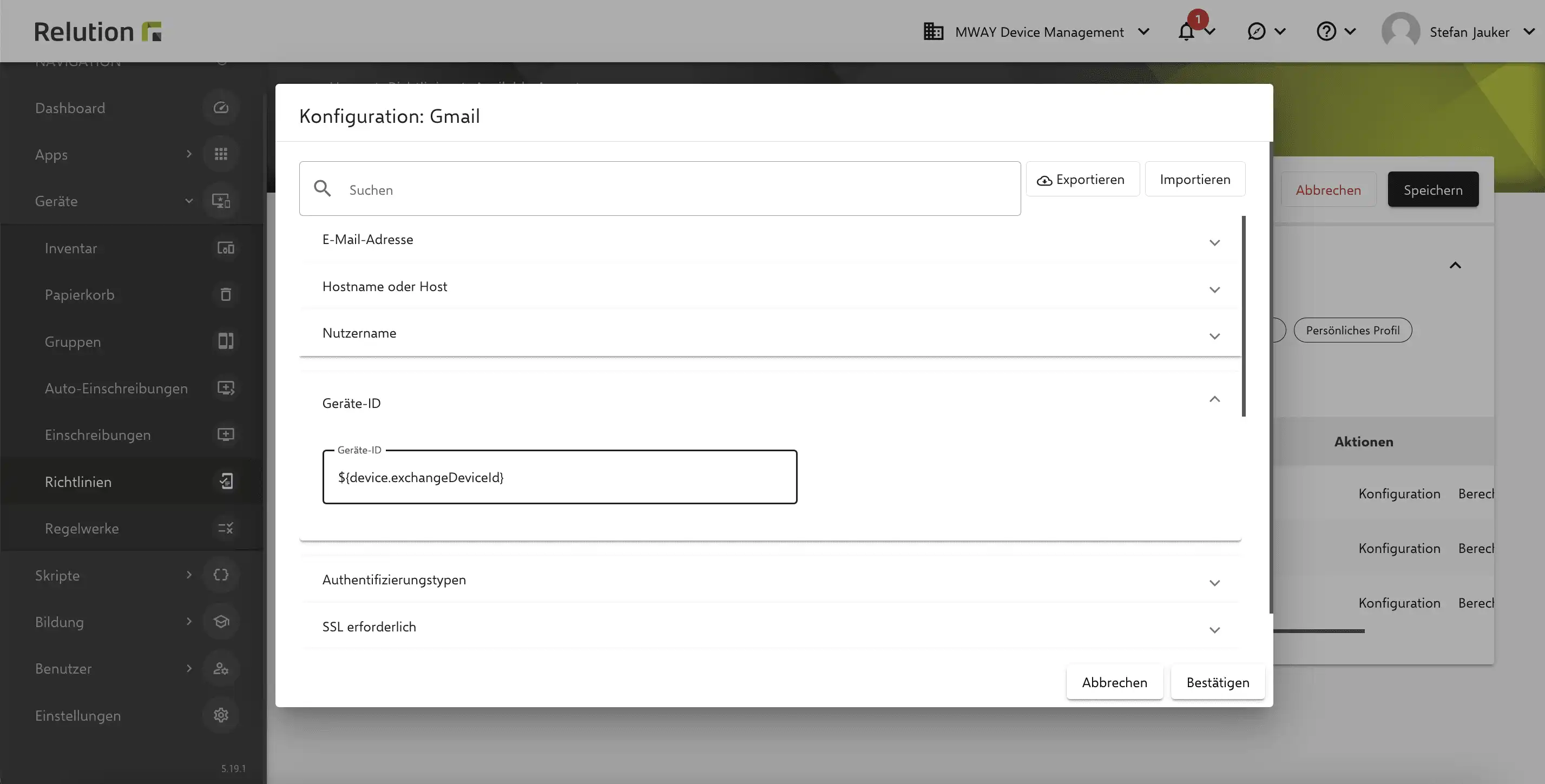Click Abbrechen in the dialog footer
This screenshot has width=1545, height=784.
tap(1114, 682)
